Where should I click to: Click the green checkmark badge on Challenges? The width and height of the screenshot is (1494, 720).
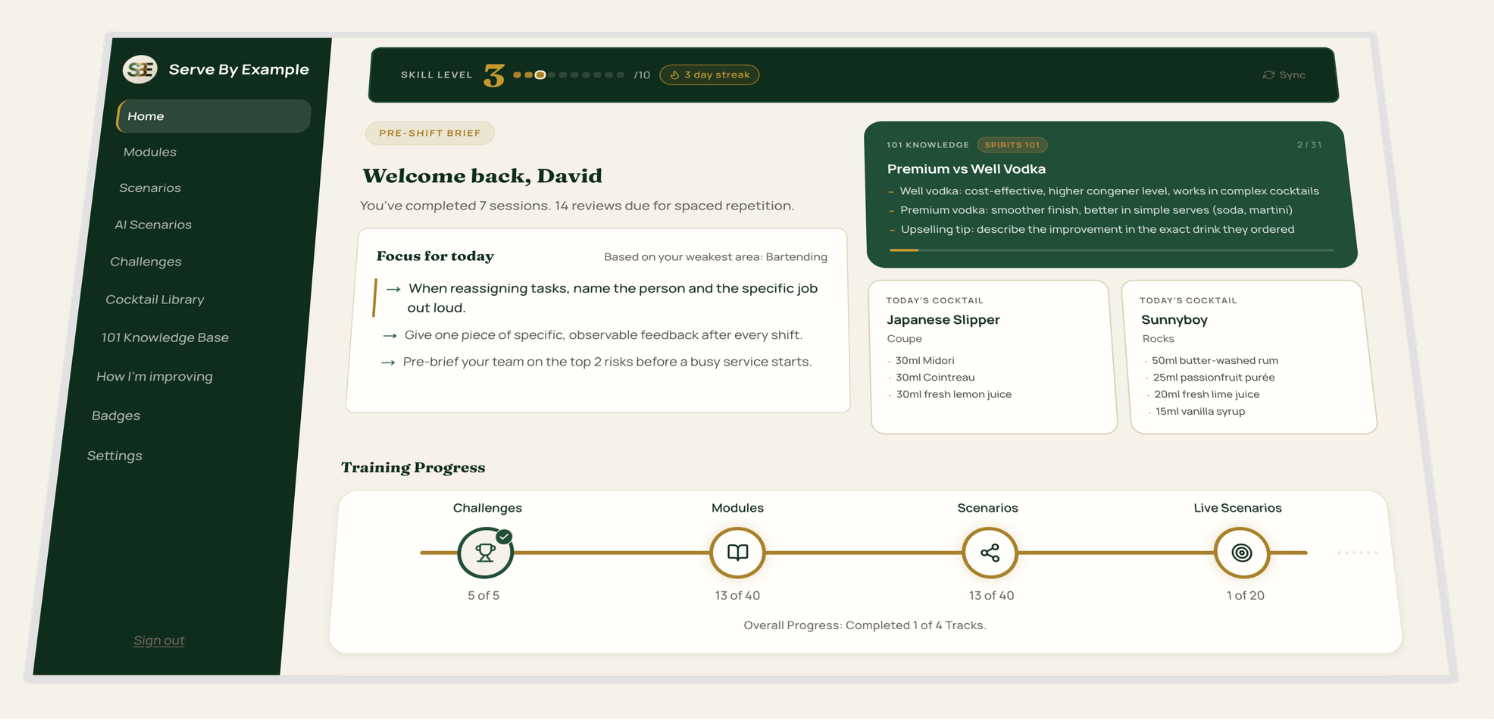[504, 536]
